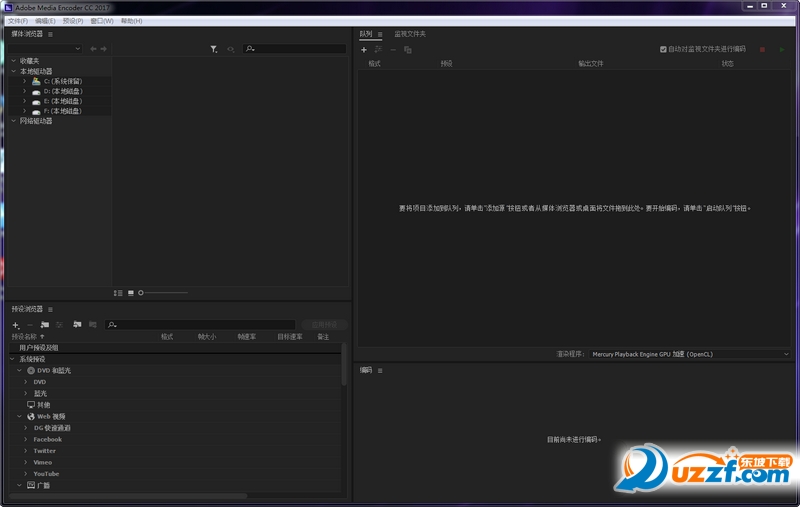Expand the Twitter preset chevron

click(26, 450)
